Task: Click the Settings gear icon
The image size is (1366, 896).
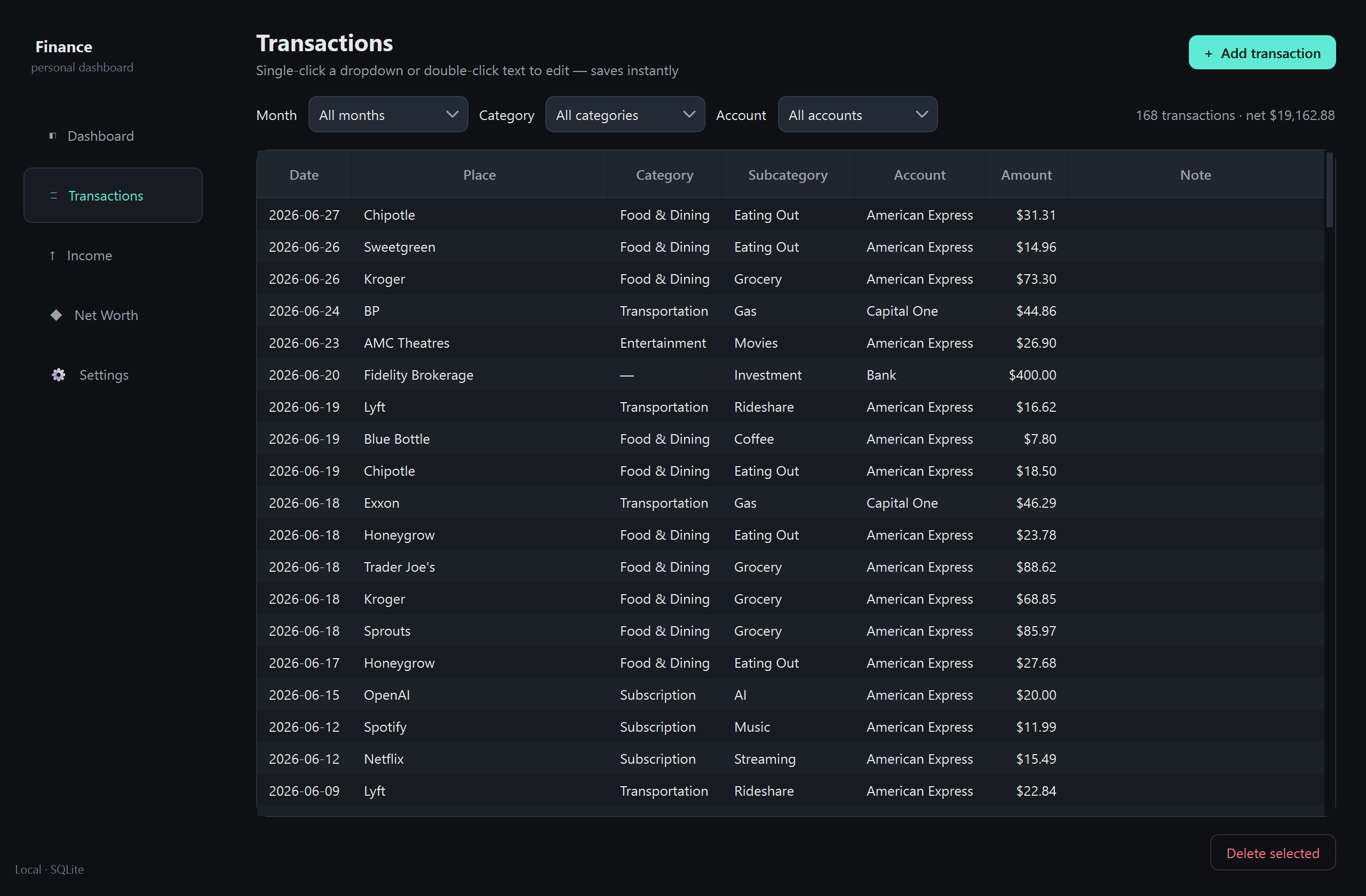Action: pos(59,374)
